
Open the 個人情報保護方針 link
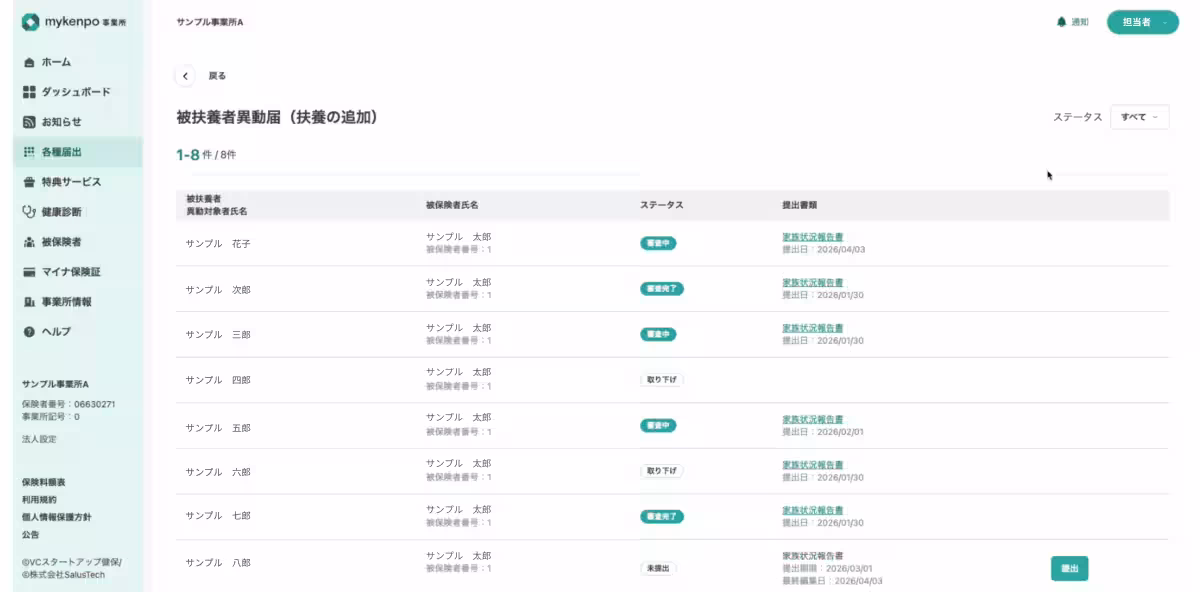click(x=56, y=517)
